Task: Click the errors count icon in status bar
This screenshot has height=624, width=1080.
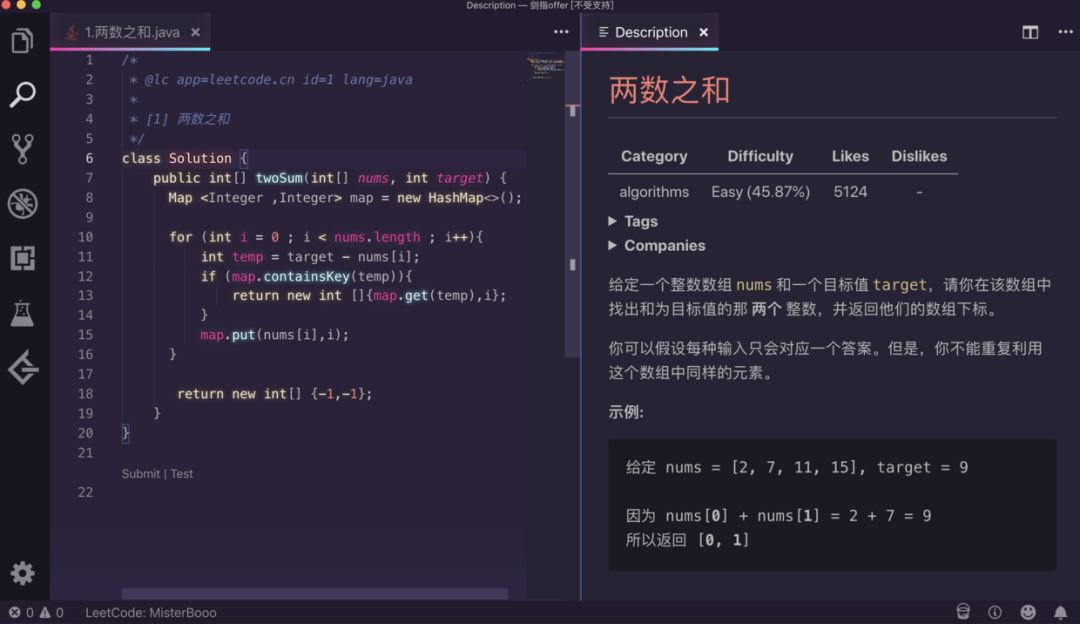Action: click(x=14, y=612)
